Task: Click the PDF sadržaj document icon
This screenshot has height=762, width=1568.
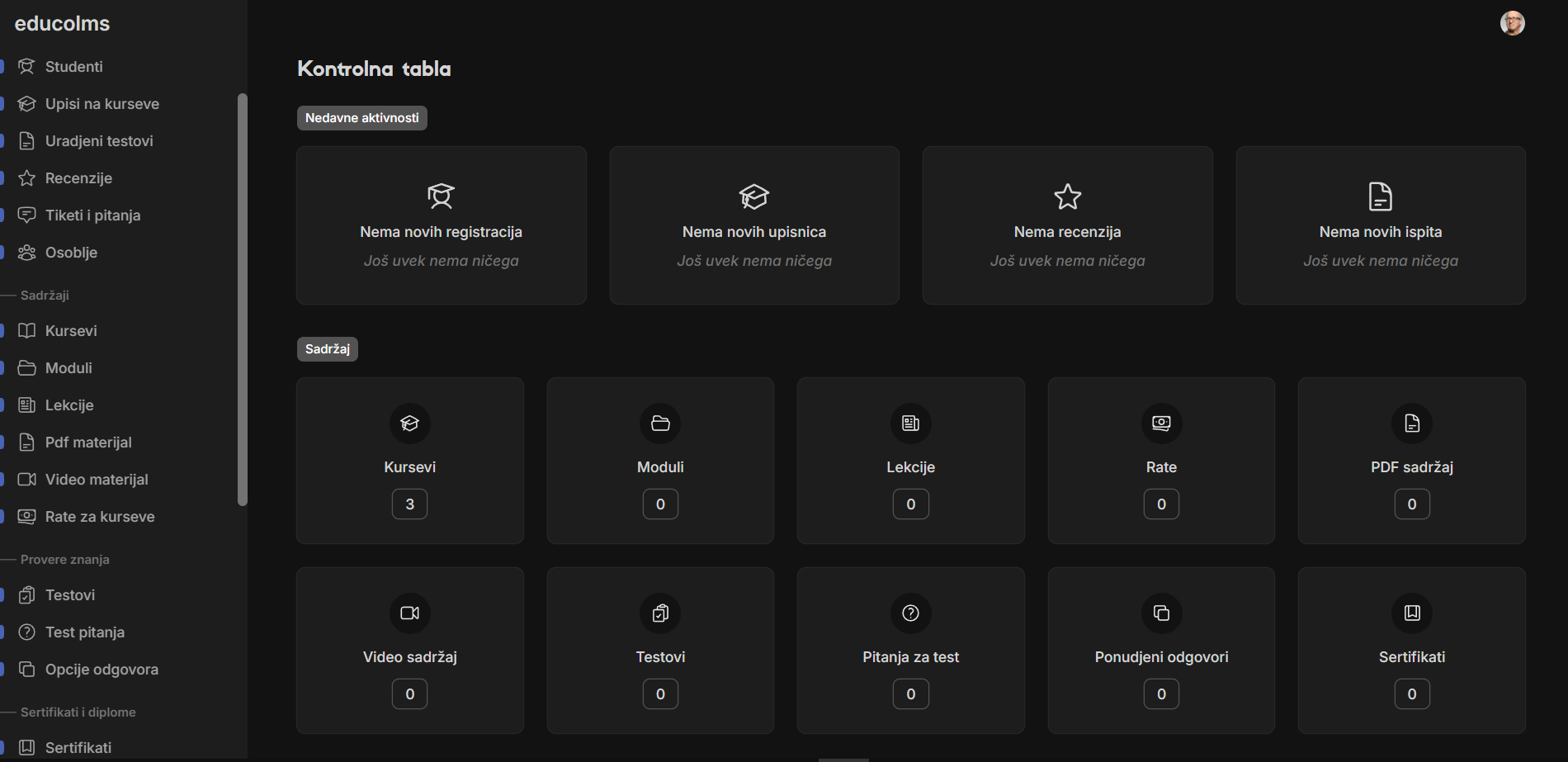Action: click(1411, 424)
